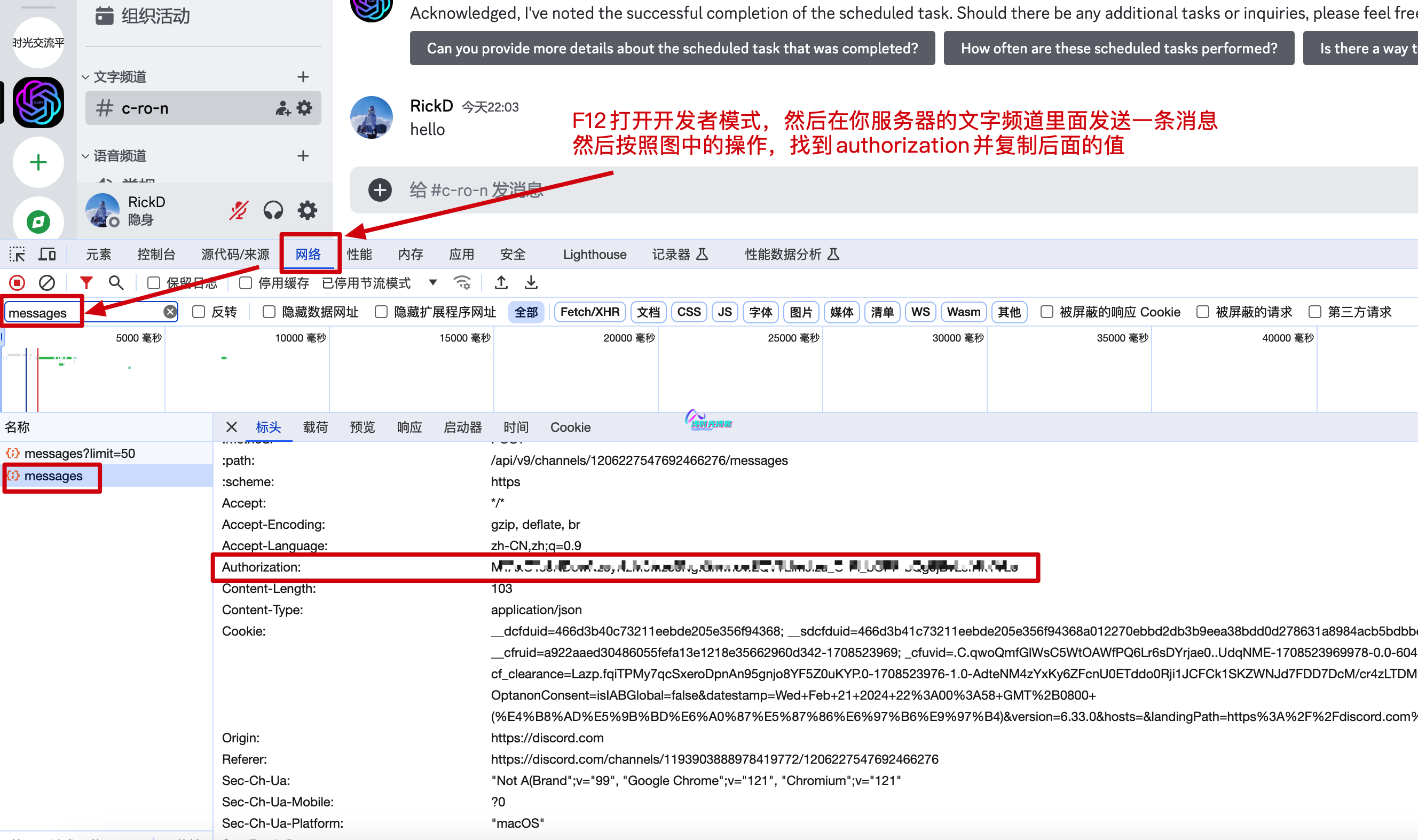1418x840 pixels.
Task: Filter requests by 文档
Action: (x=649, y=312)
